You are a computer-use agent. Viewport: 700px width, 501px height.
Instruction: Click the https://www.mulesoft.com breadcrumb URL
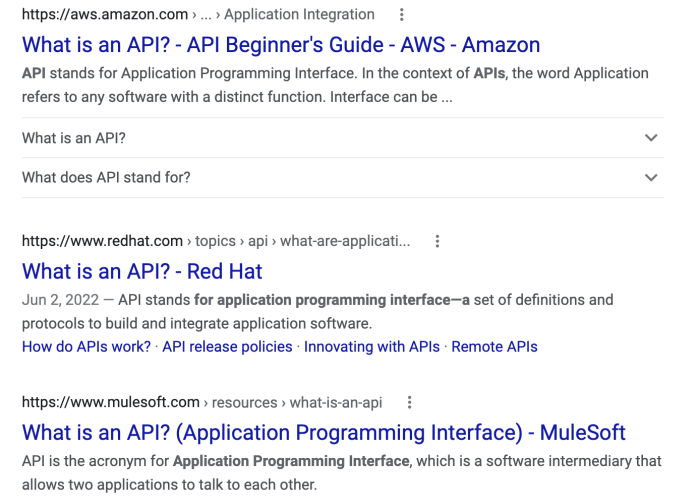pyautogui.click(x=111, y=403)
